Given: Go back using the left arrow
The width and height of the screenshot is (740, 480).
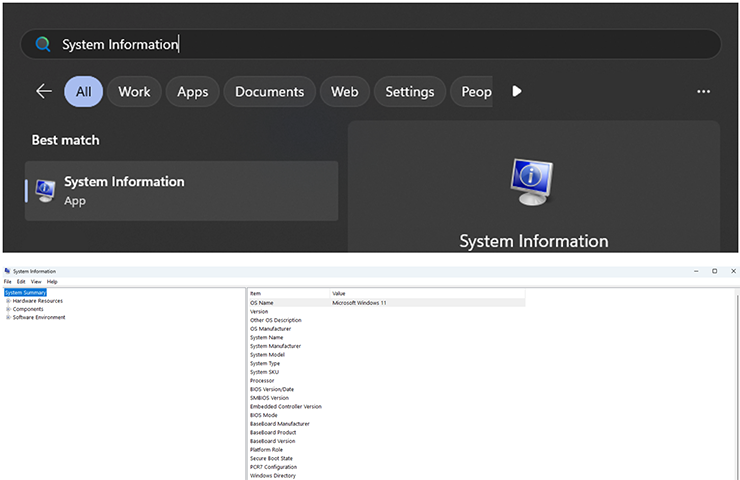Looking at the screenshot, I should pos(44,91).
